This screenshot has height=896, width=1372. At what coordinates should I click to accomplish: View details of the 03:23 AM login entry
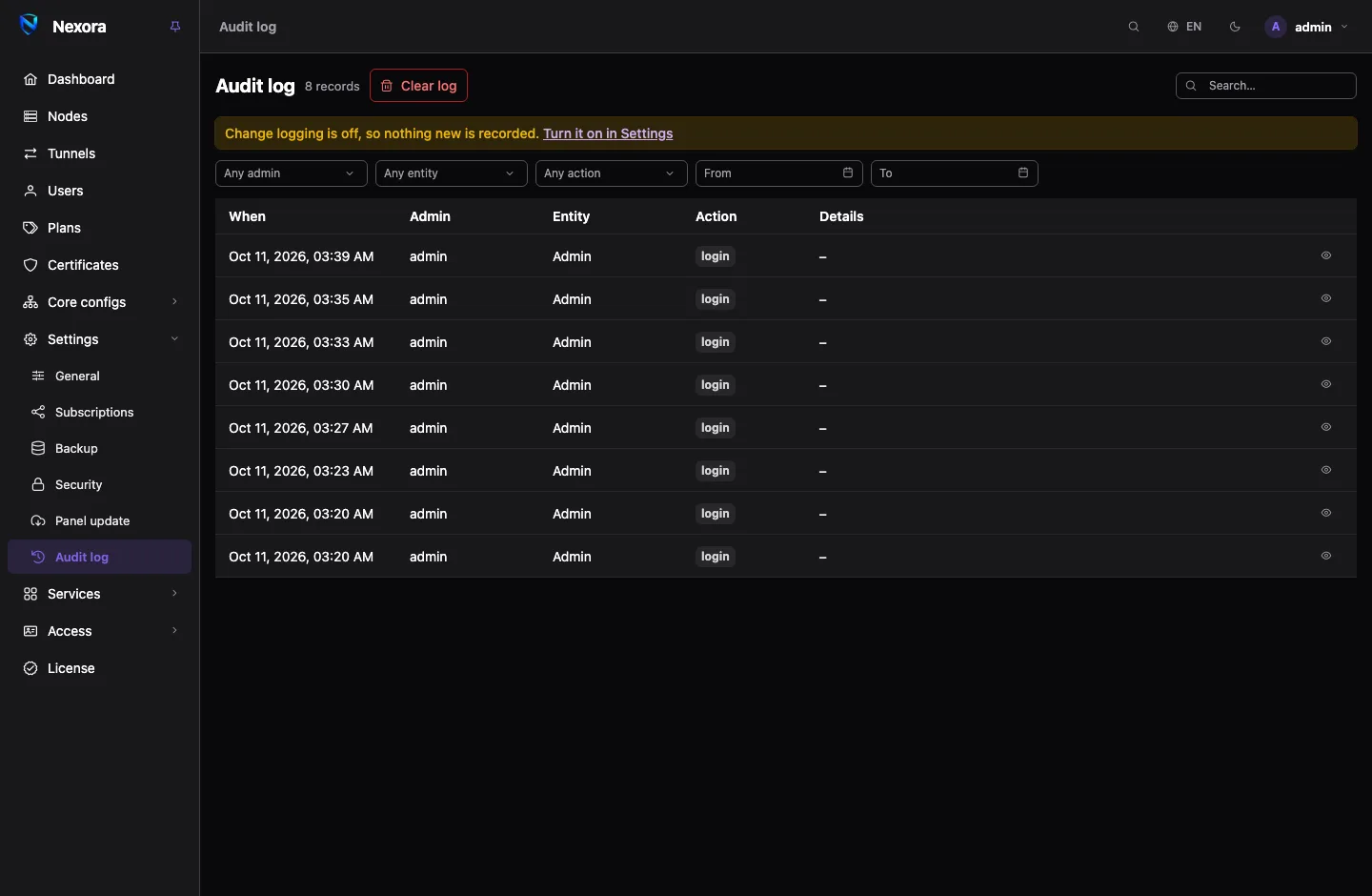(1326, 470)
